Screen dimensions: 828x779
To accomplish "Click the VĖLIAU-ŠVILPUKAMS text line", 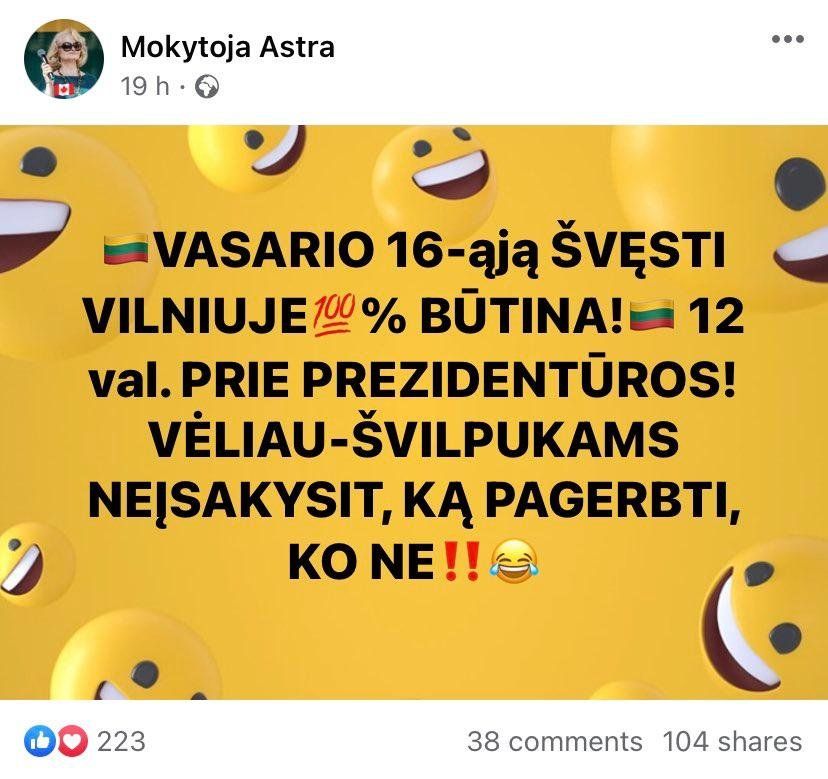I will 416,440.
